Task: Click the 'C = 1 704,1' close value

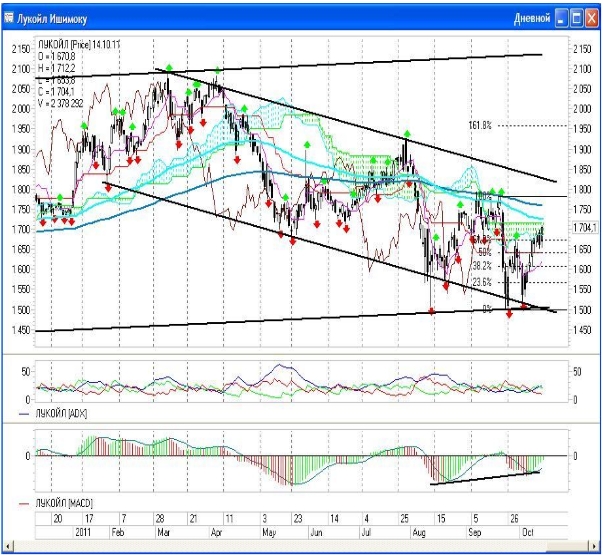Action: [56, 92]
